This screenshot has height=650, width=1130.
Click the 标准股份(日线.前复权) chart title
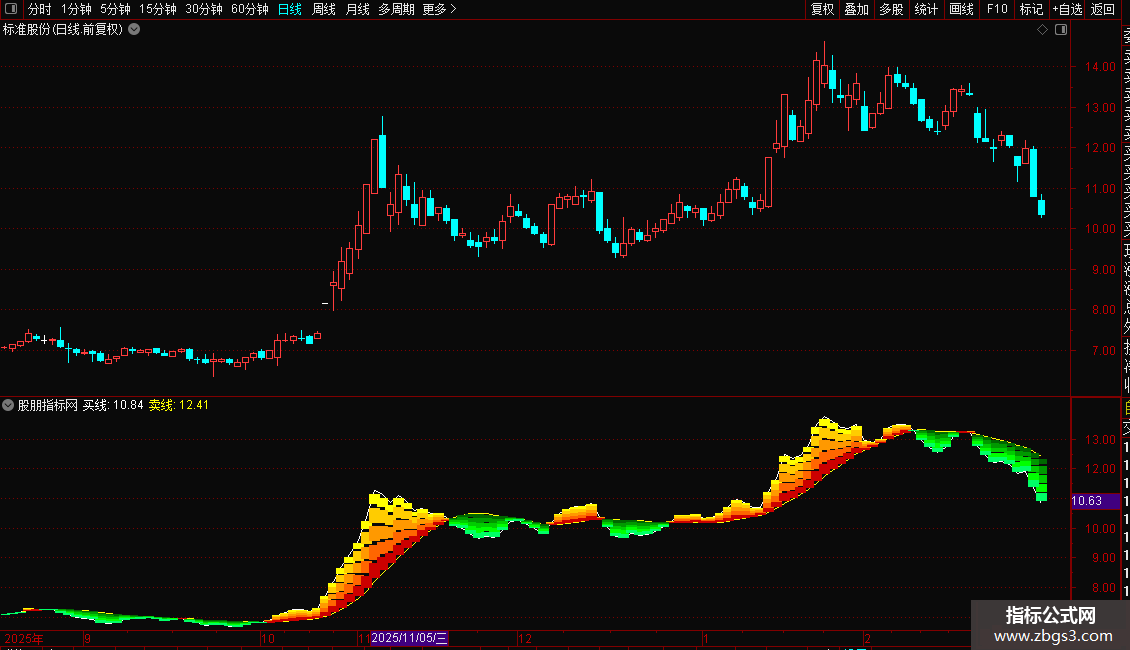click(63, 30)
